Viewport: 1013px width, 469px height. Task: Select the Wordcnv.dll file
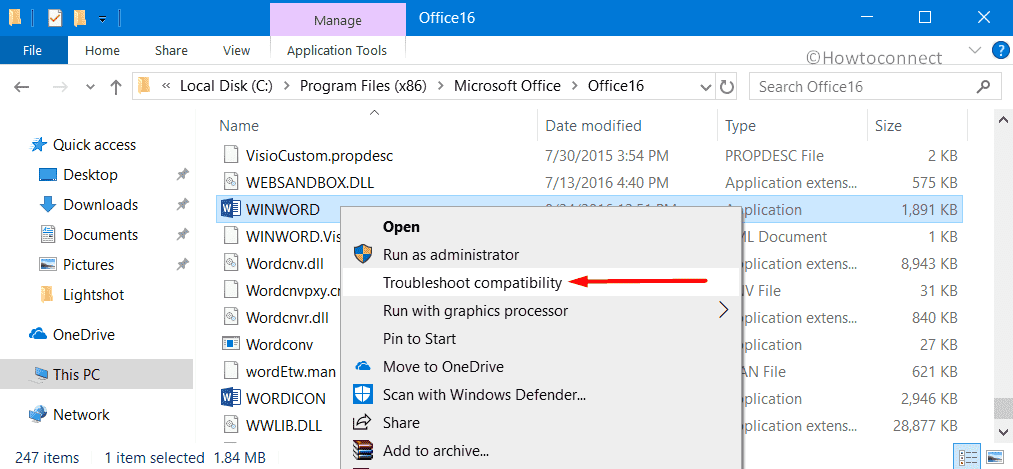point(287,264)
